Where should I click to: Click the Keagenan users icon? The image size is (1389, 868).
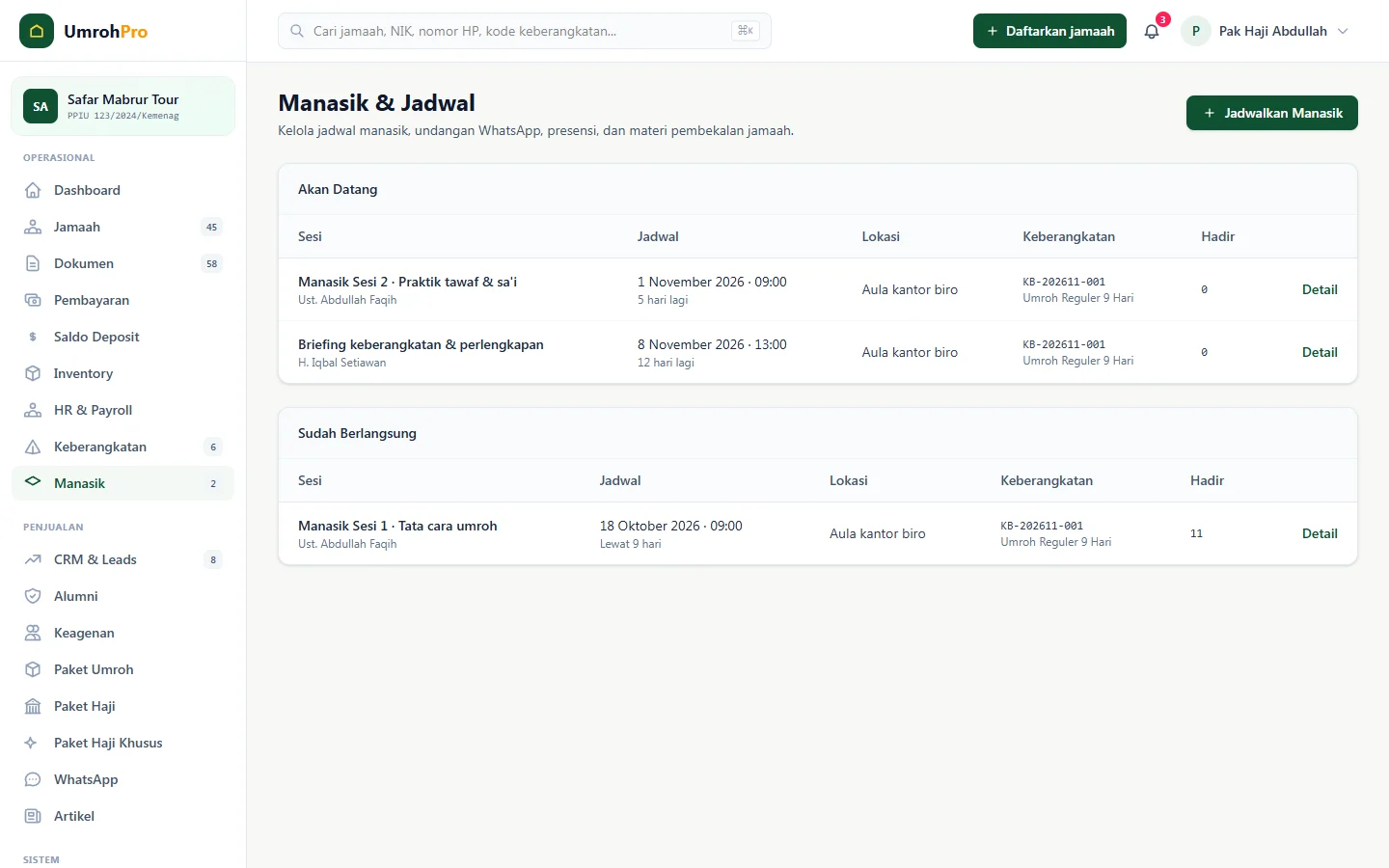tap(33, 633)
